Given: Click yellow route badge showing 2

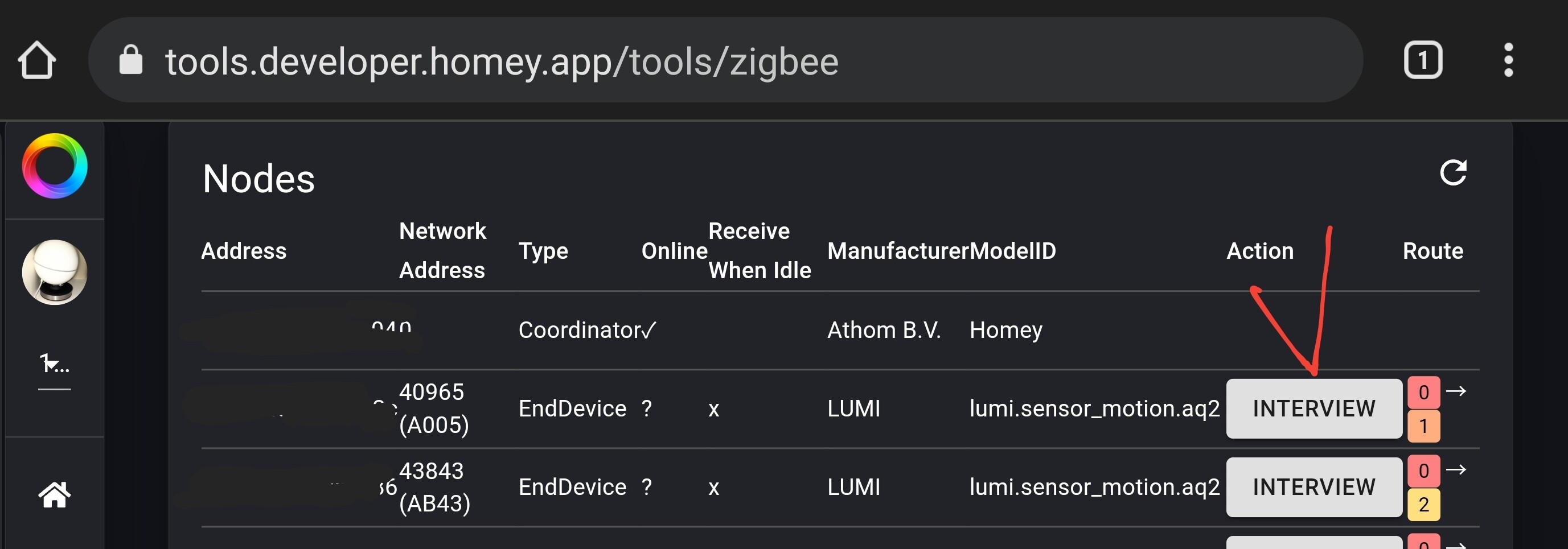Looking at the screenshot, I should click(x=1423, y=505).
